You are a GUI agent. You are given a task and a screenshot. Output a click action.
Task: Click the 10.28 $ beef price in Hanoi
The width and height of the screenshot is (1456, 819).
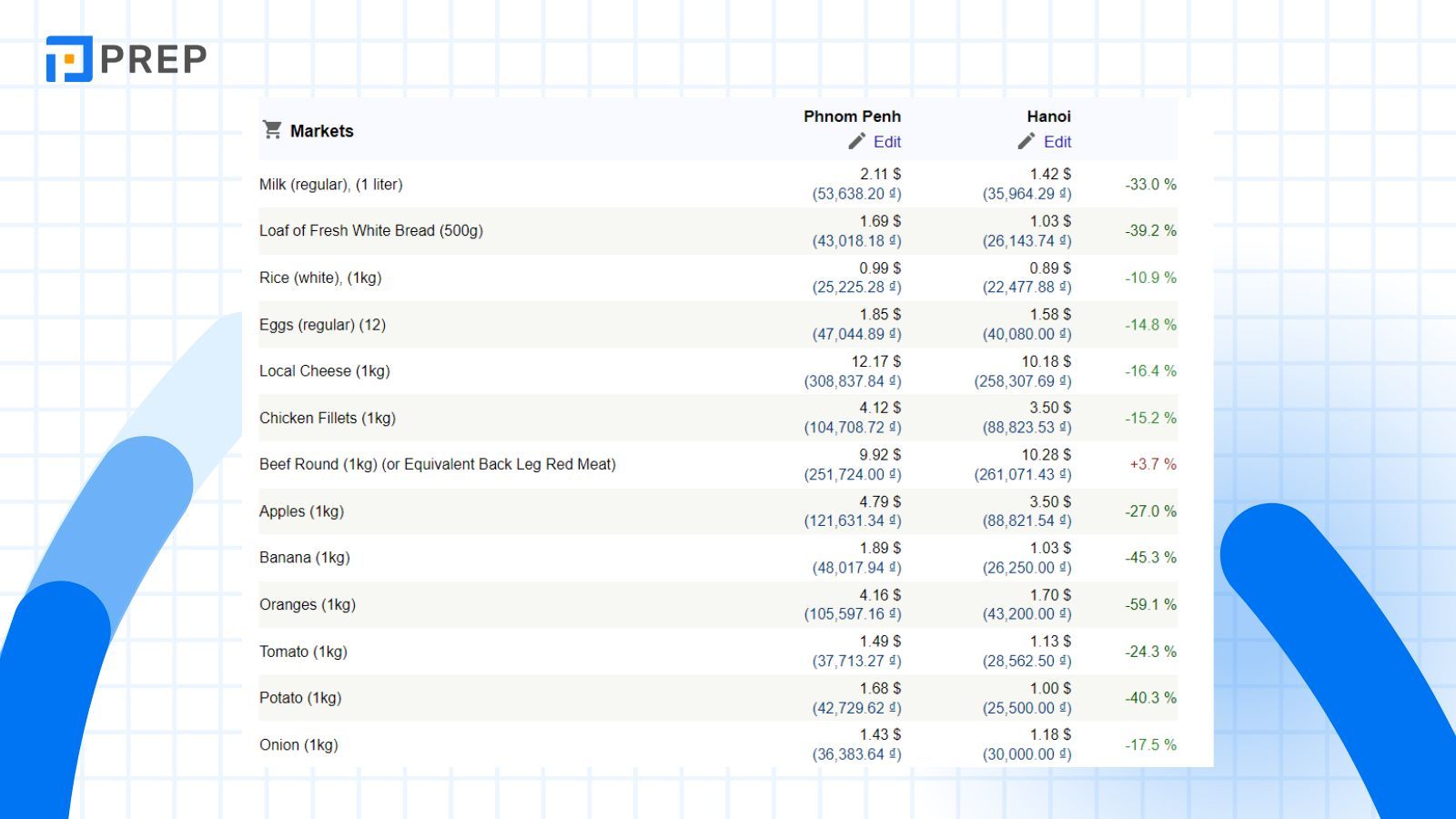1046,455
